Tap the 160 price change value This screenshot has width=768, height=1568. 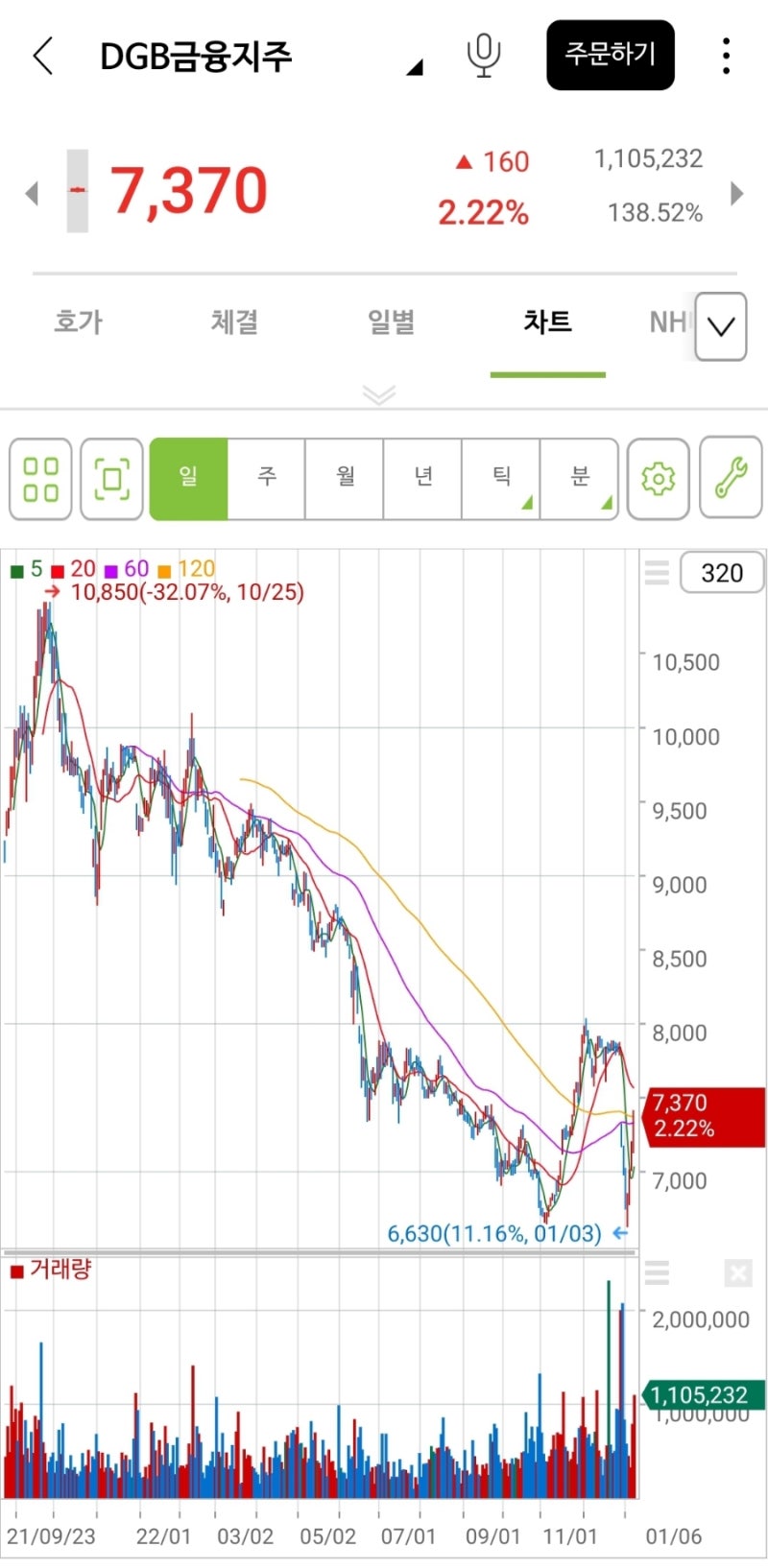pyautogui.click(x=506, y=161)
